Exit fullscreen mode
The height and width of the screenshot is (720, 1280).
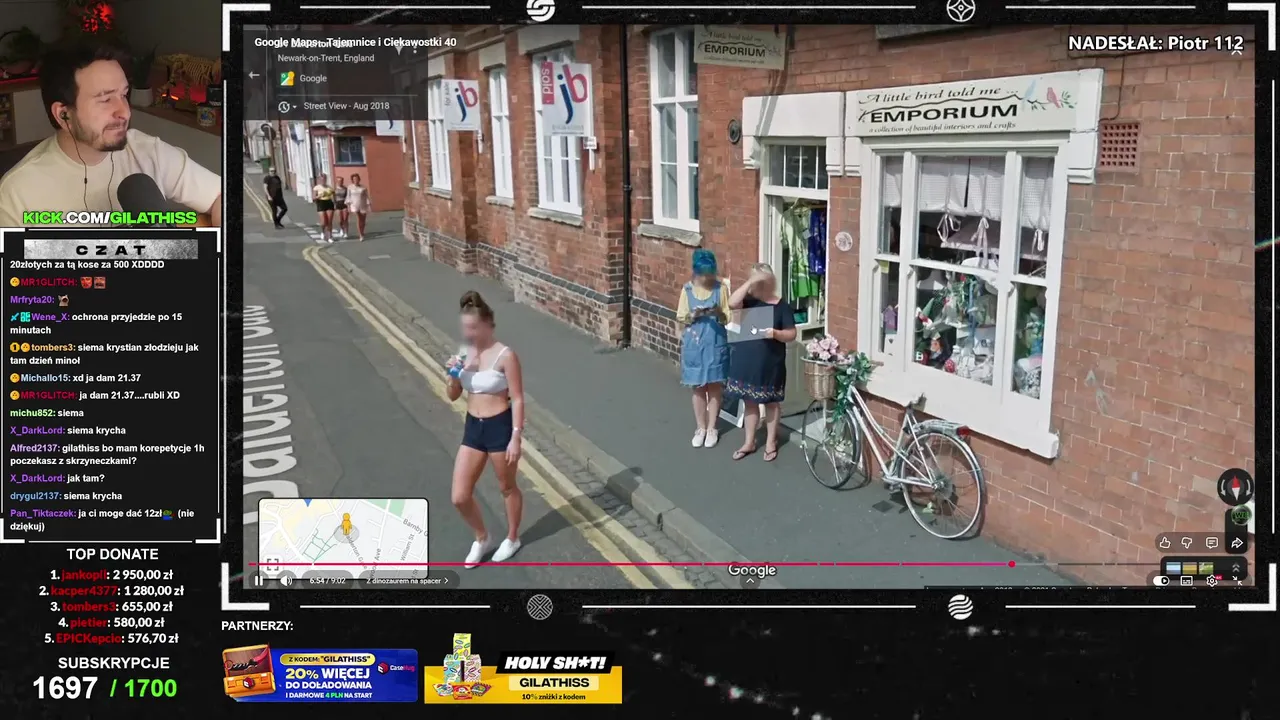(1237, 581)
